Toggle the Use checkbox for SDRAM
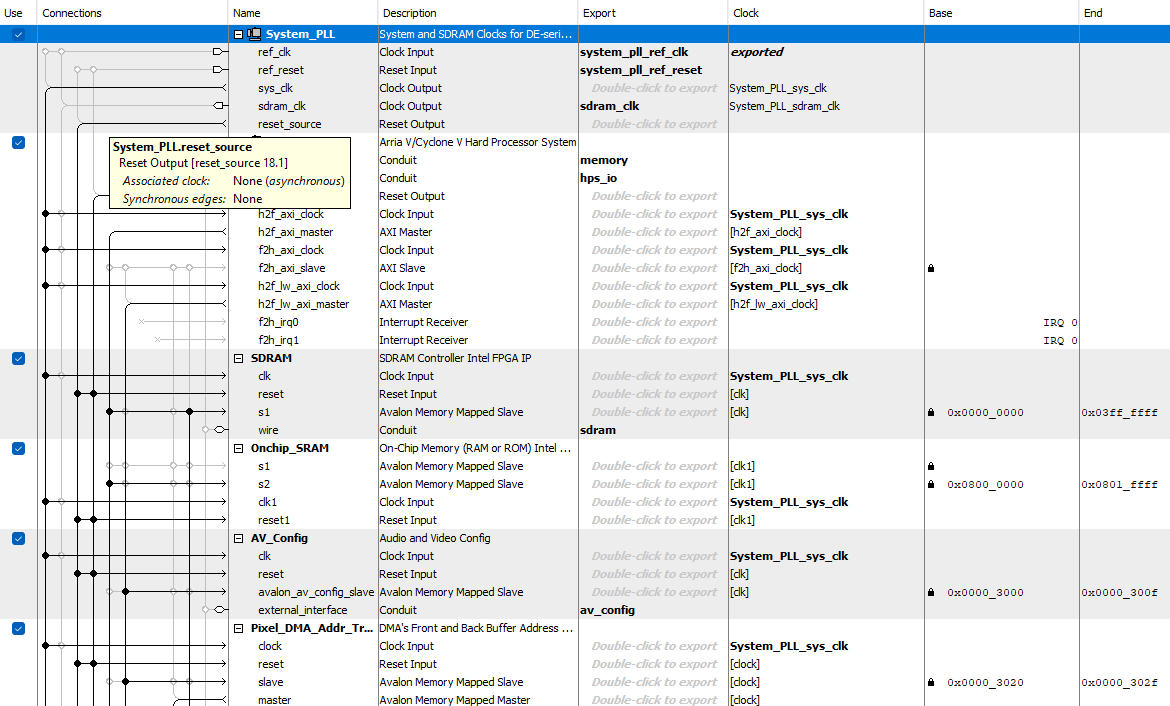Viewport: 1170px width, 706px height. pyautogui.click(x=19, y=358)
